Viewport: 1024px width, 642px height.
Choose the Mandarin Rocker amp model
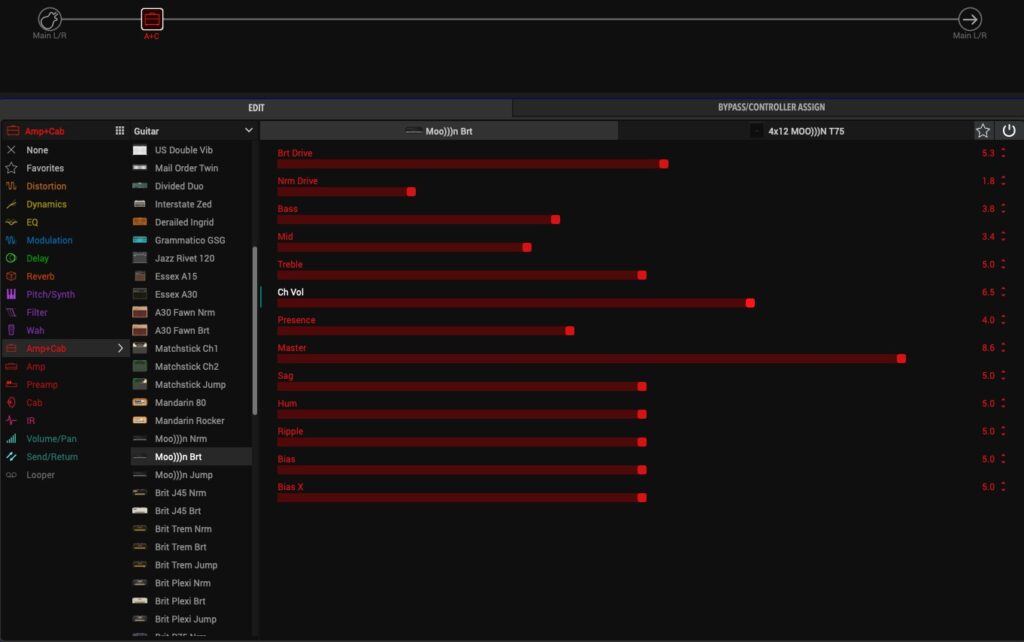pos(189,421)
